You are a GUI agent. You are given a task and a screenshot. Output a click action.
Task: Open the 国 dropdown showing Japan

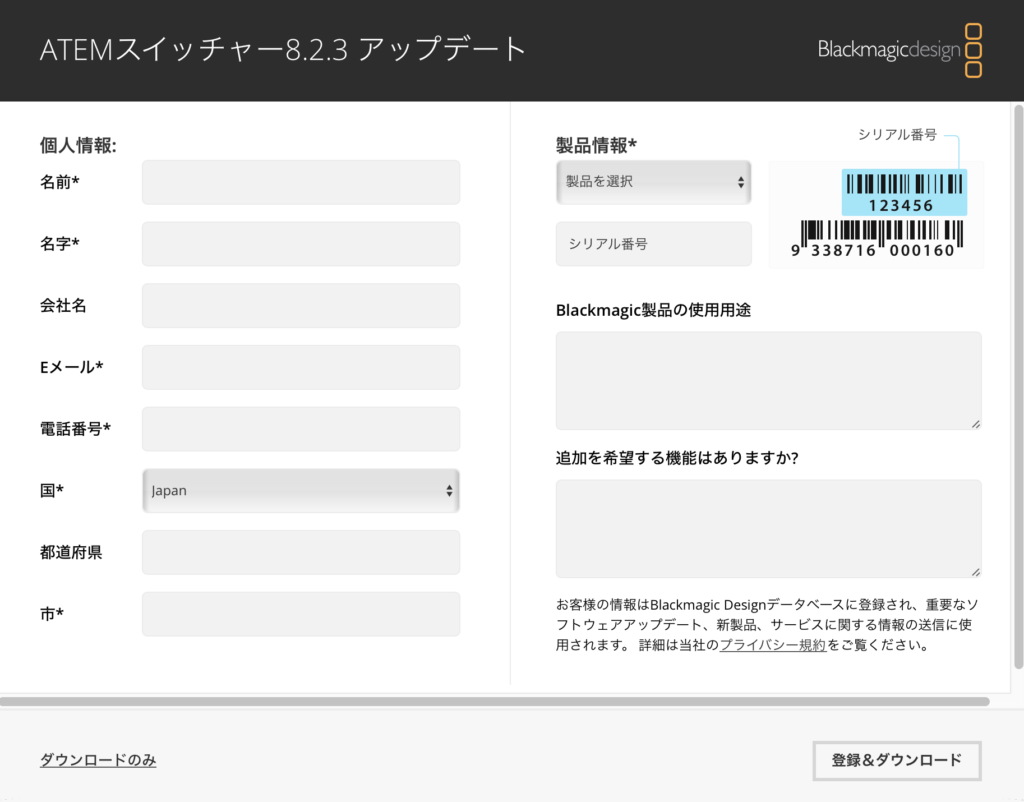[x=301, y=490]
